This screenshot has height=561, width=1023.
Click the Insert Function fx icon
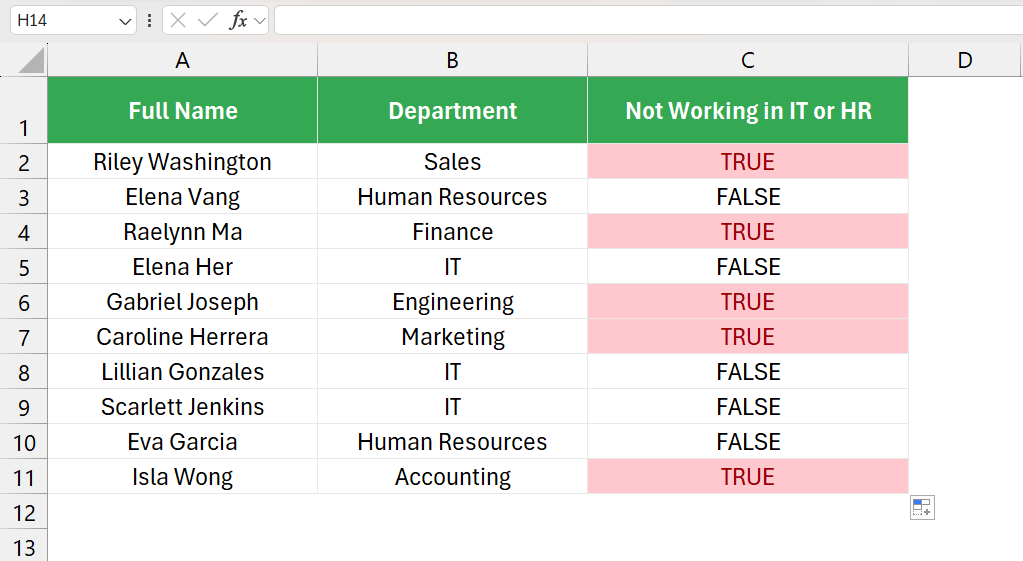(238, 21)
